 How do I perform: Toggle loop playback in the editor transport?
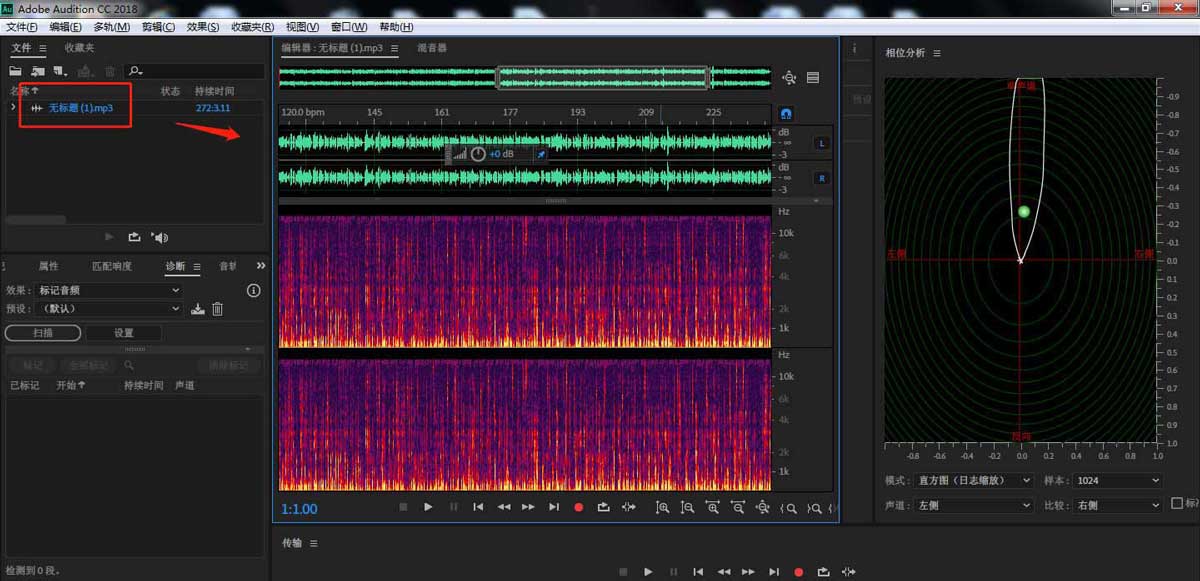pyautogui.click(x=603, y=507)
